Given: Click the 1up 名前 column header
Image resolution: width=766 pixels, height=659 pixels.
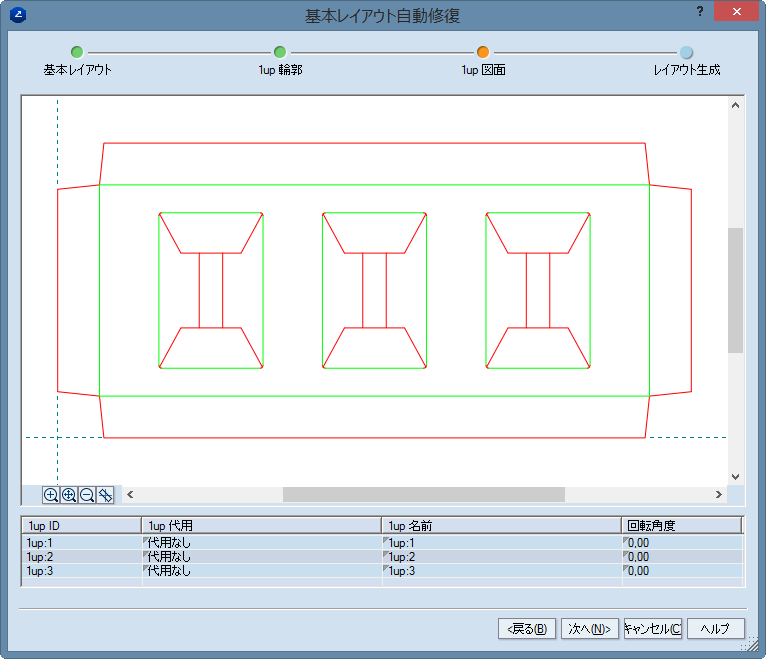Looking at the screenshot, I should coord(502,525).
